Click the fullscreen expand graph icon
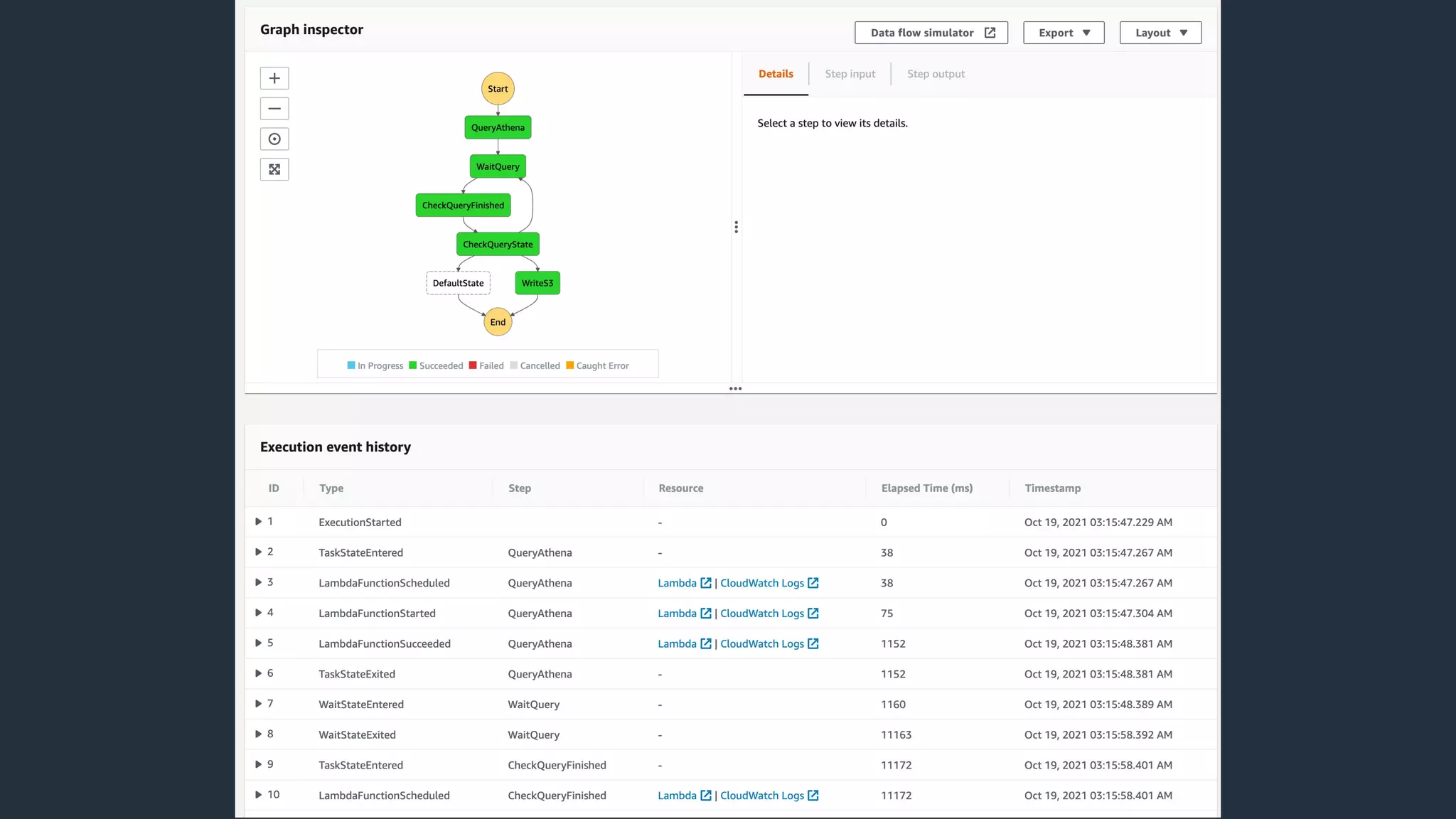Image resolution: width=1456 pixels, height=819 pixels. click(274, 169)
